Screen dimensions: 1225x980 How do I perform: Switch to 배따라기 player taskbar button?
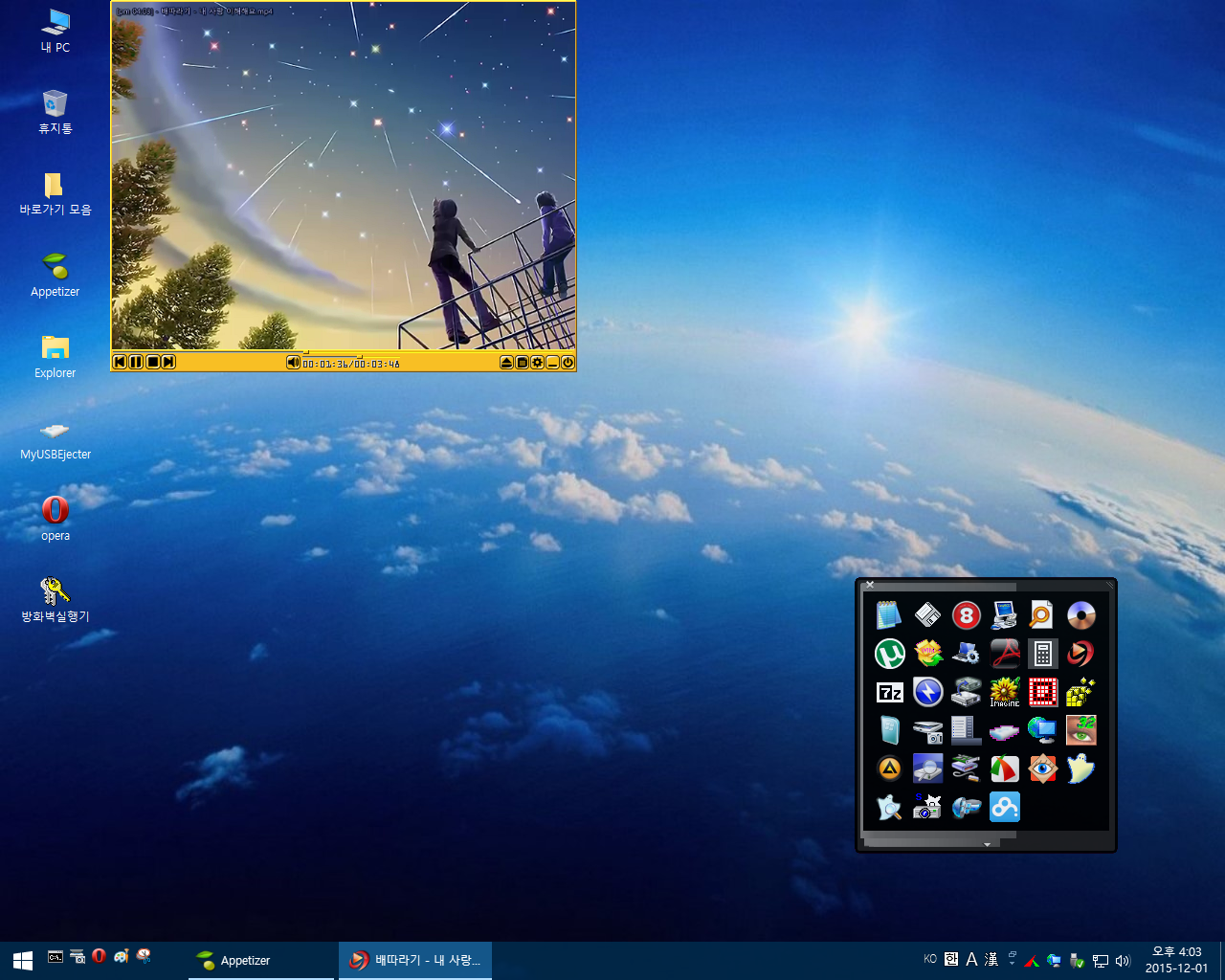tap(415, 960)
